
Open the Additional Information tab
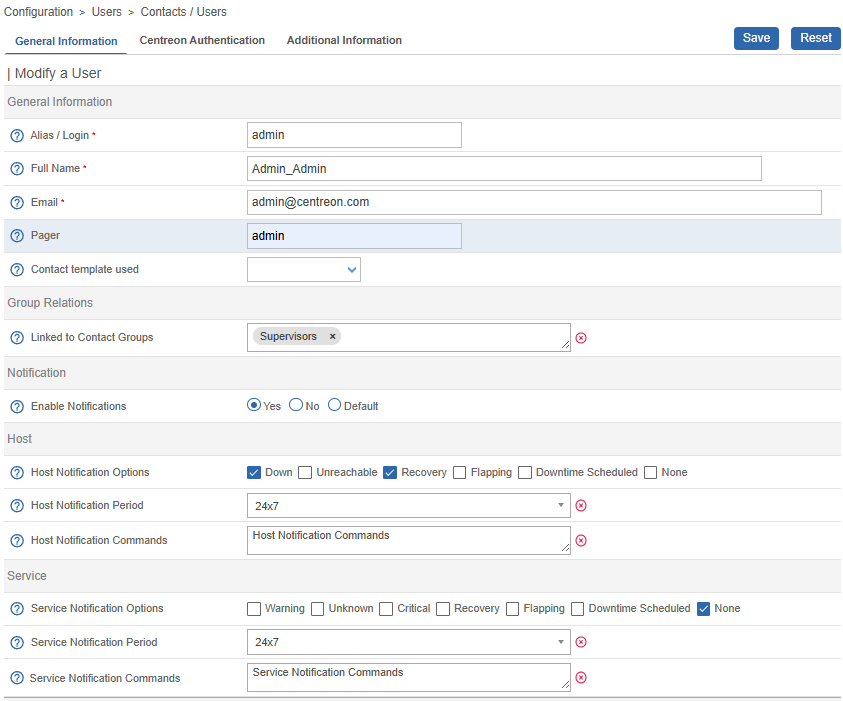(344, 41)
